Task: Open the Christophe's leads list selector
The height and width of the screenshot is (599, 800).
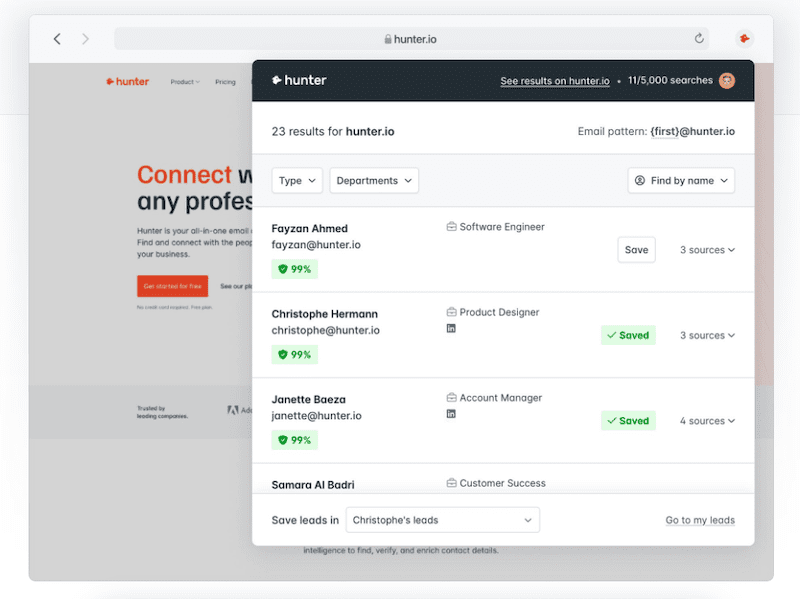Action: pyautogui.click(x=443, y=519)
